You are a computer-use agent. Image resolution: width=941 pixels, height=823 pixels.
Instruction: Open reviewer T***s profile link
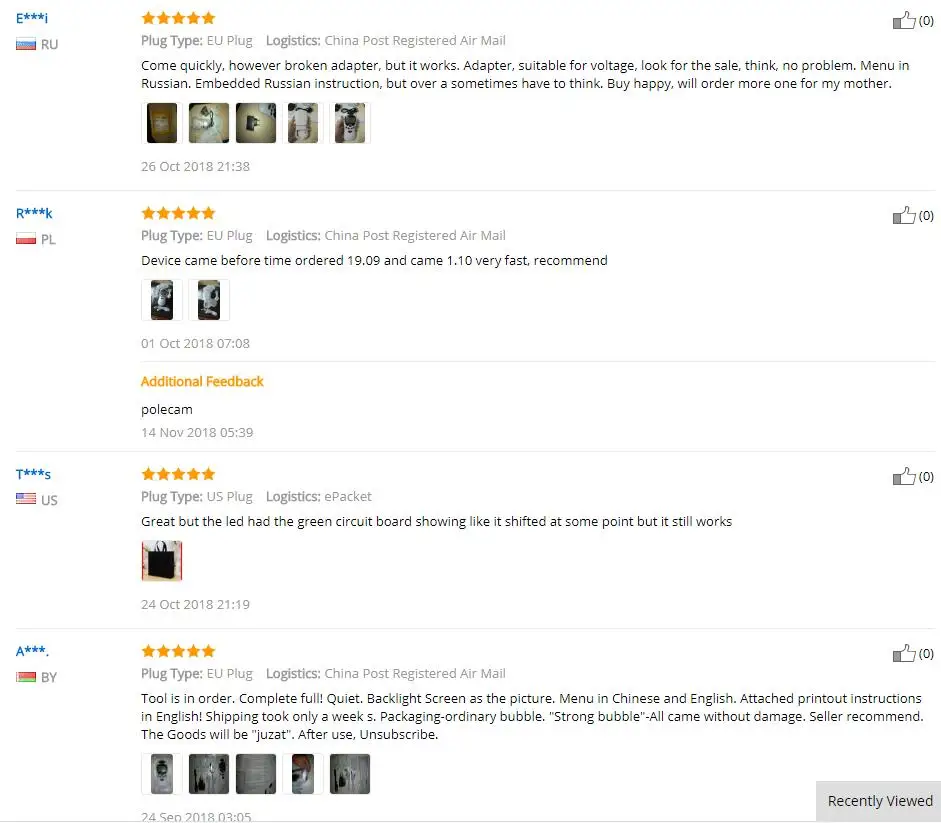tap(34, 474)
